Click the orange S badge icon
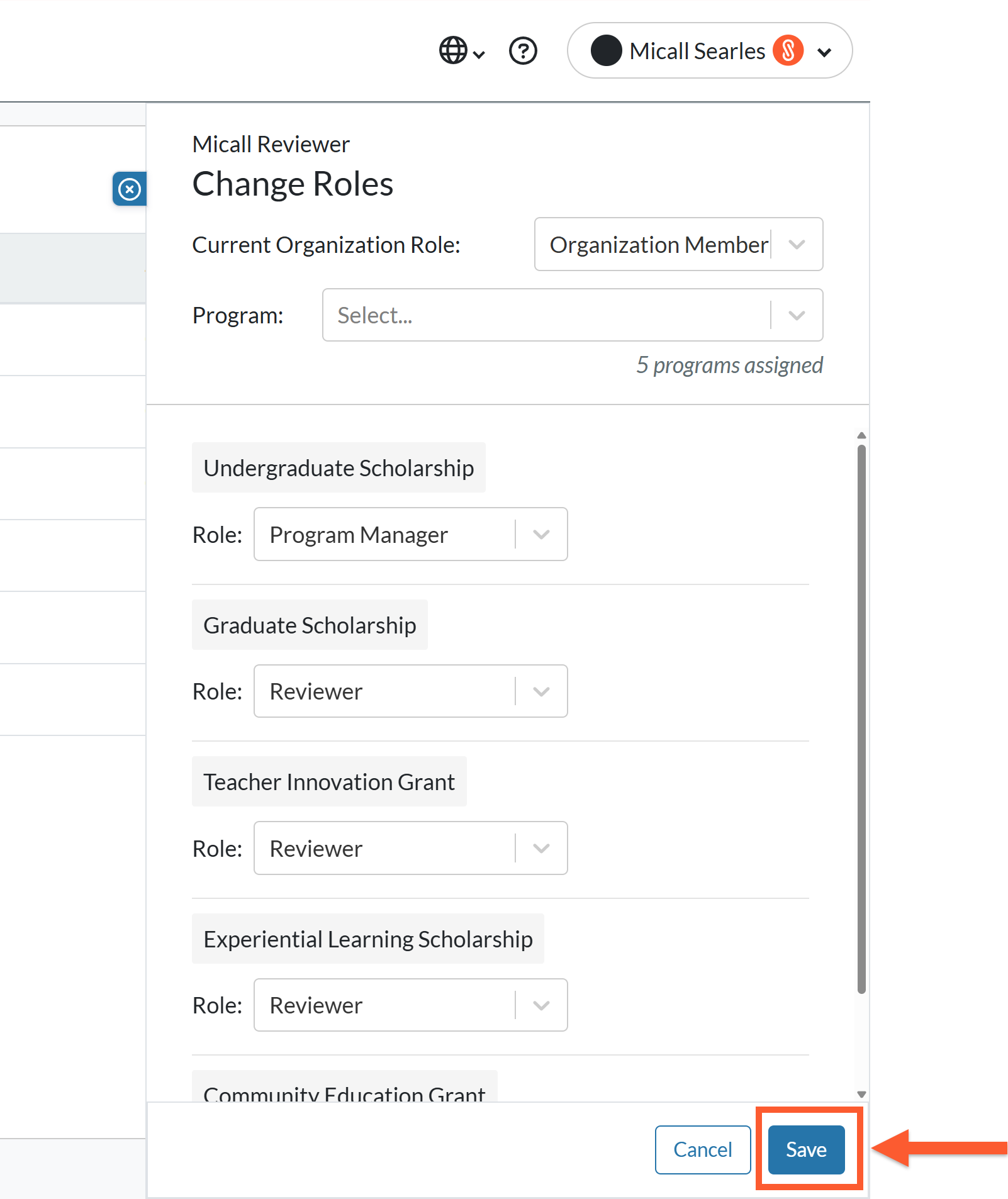The height and width of the screenshot is (1199, 1008). coord(788,51)
